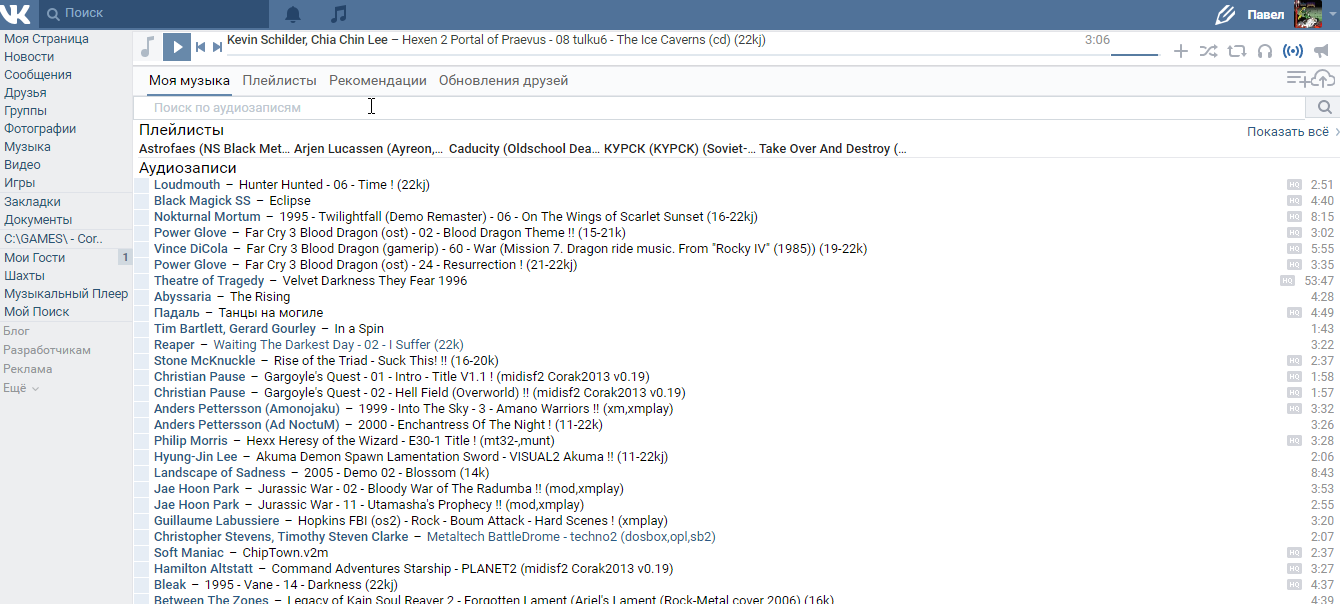Click the headphones similar-tracks icon

tap(1265, 51)
